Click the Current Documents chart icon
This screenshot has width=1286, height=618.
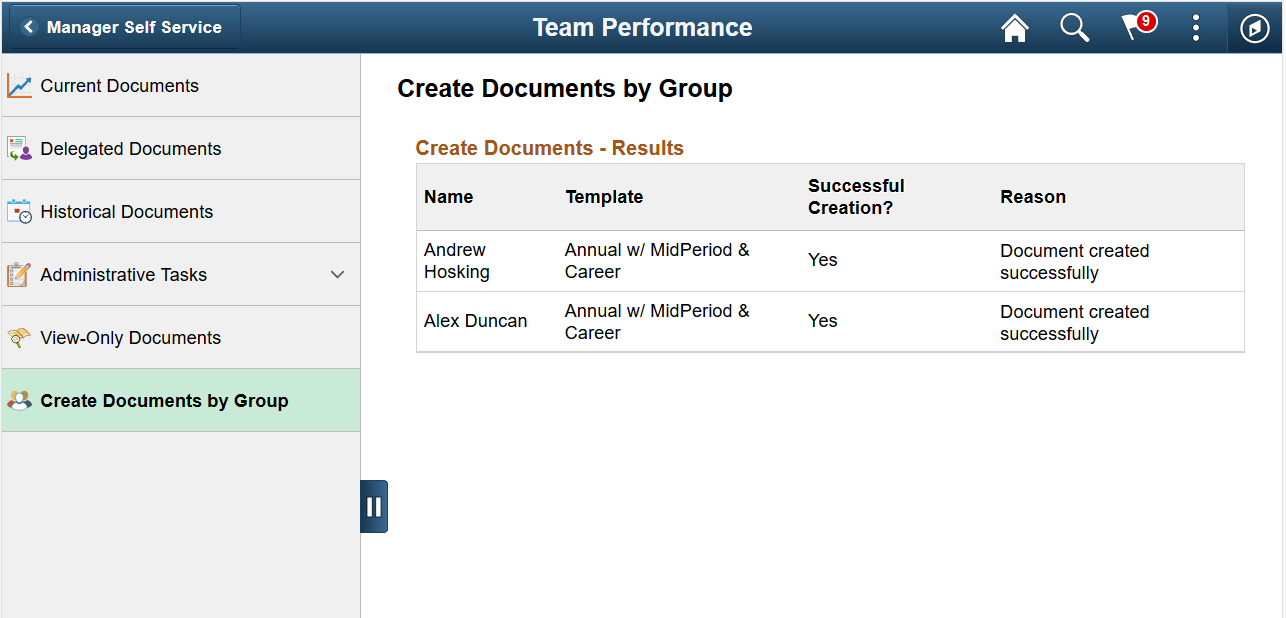tap(20, 86)
